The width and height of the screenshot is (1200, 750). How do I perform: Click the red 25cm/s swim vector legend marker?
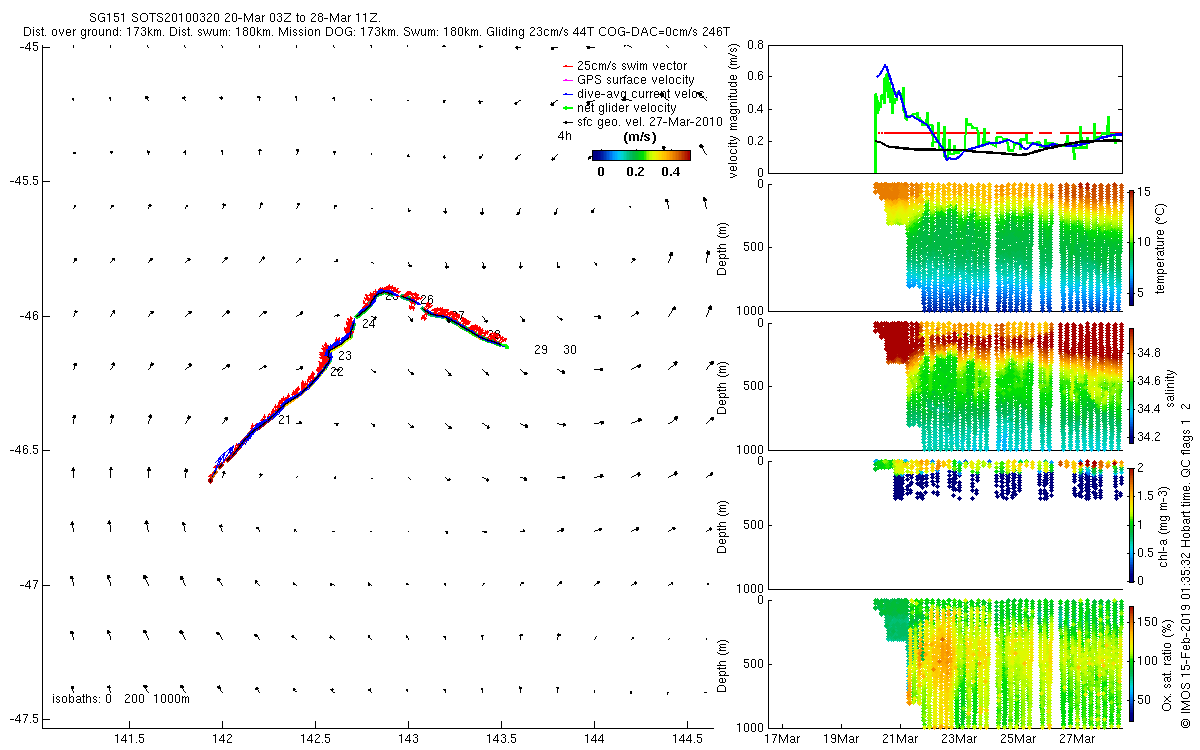pos(567,66)
